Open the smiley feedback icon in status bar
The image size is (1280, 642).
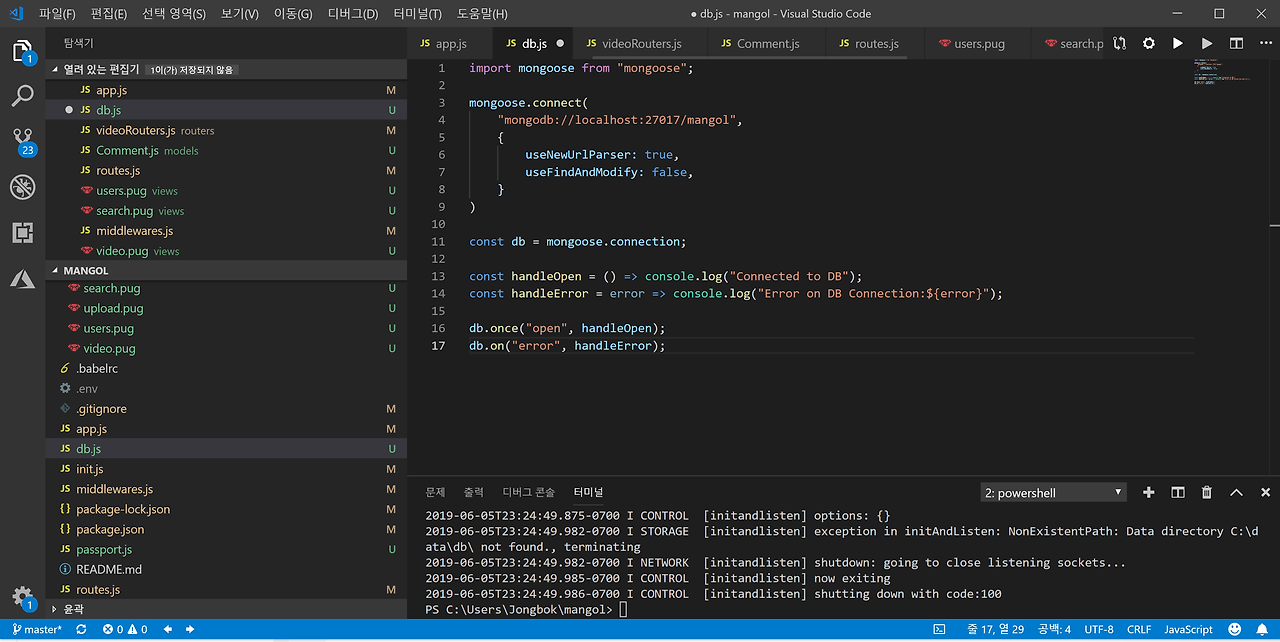click(x=1235, y=629)
